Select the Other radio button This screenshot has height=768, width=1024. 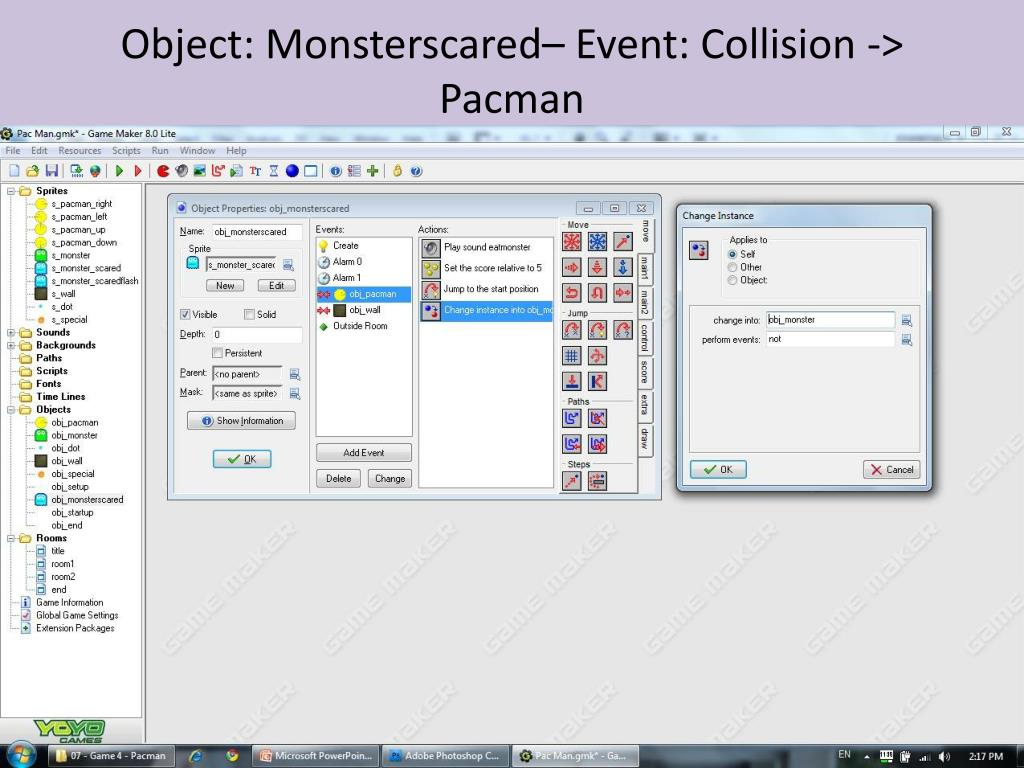click(x=732, y=267)
